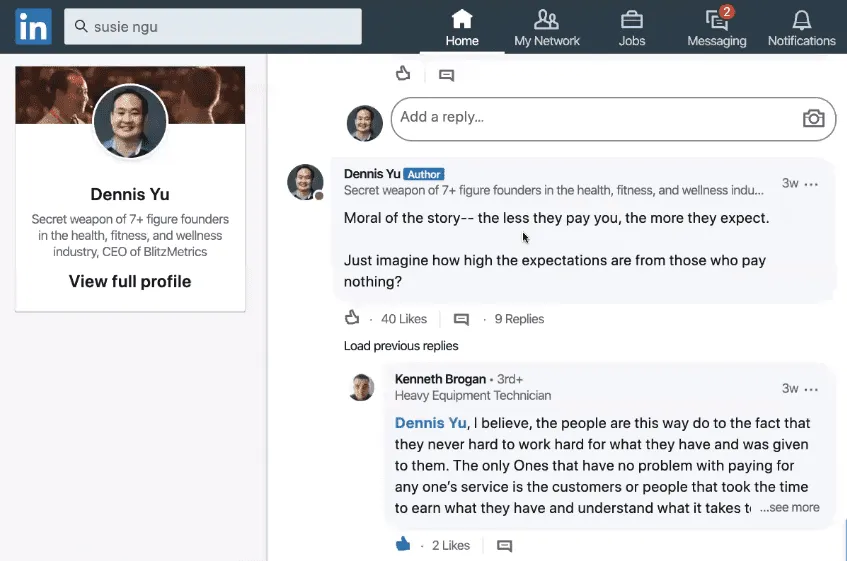Click Load previous replies
The image size is (847, 561).
(401, 346)
